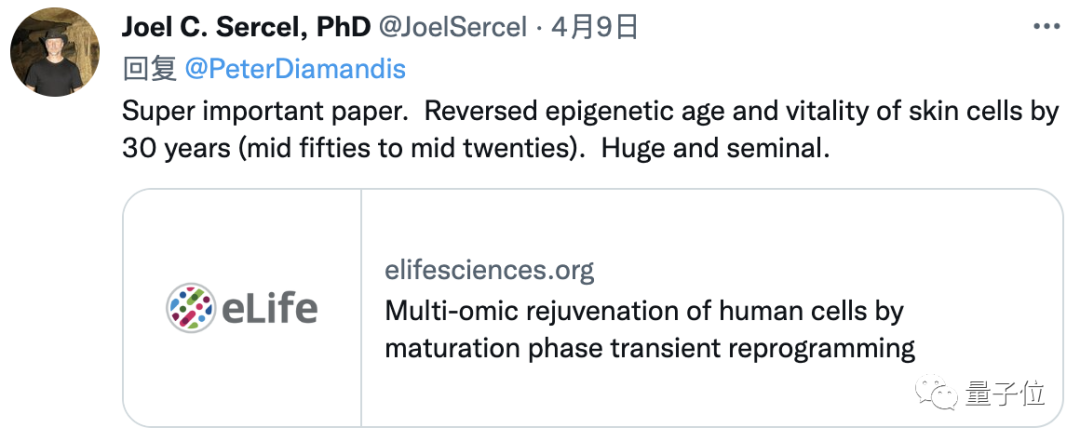Click the "maturation phase transient reprogramming" line
Image resolution: width=1080 pixels, height=441 pixels.
click(x=650, y=348)
